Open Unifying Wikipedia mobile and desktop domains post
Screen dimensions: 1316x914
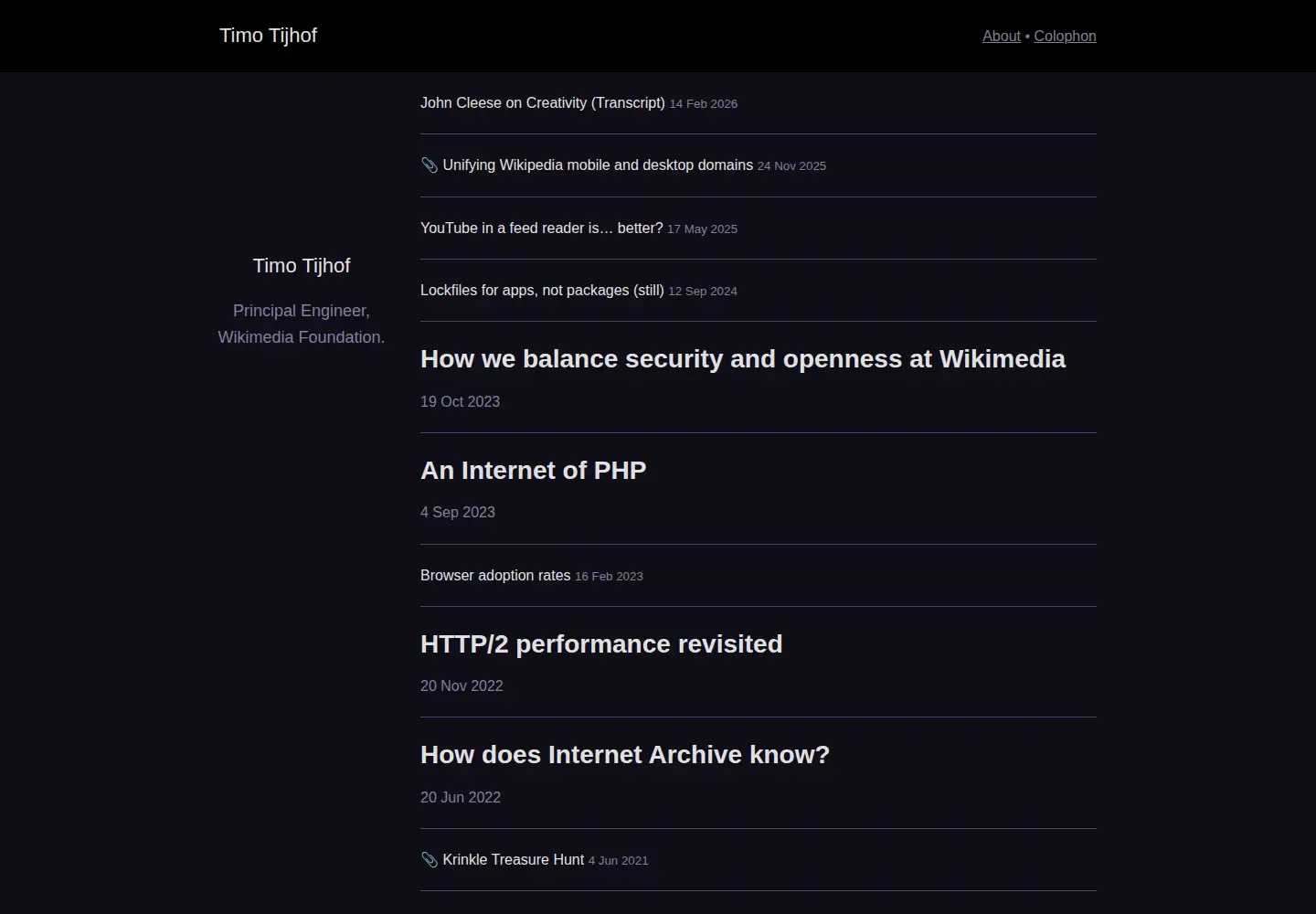[598, 165]
